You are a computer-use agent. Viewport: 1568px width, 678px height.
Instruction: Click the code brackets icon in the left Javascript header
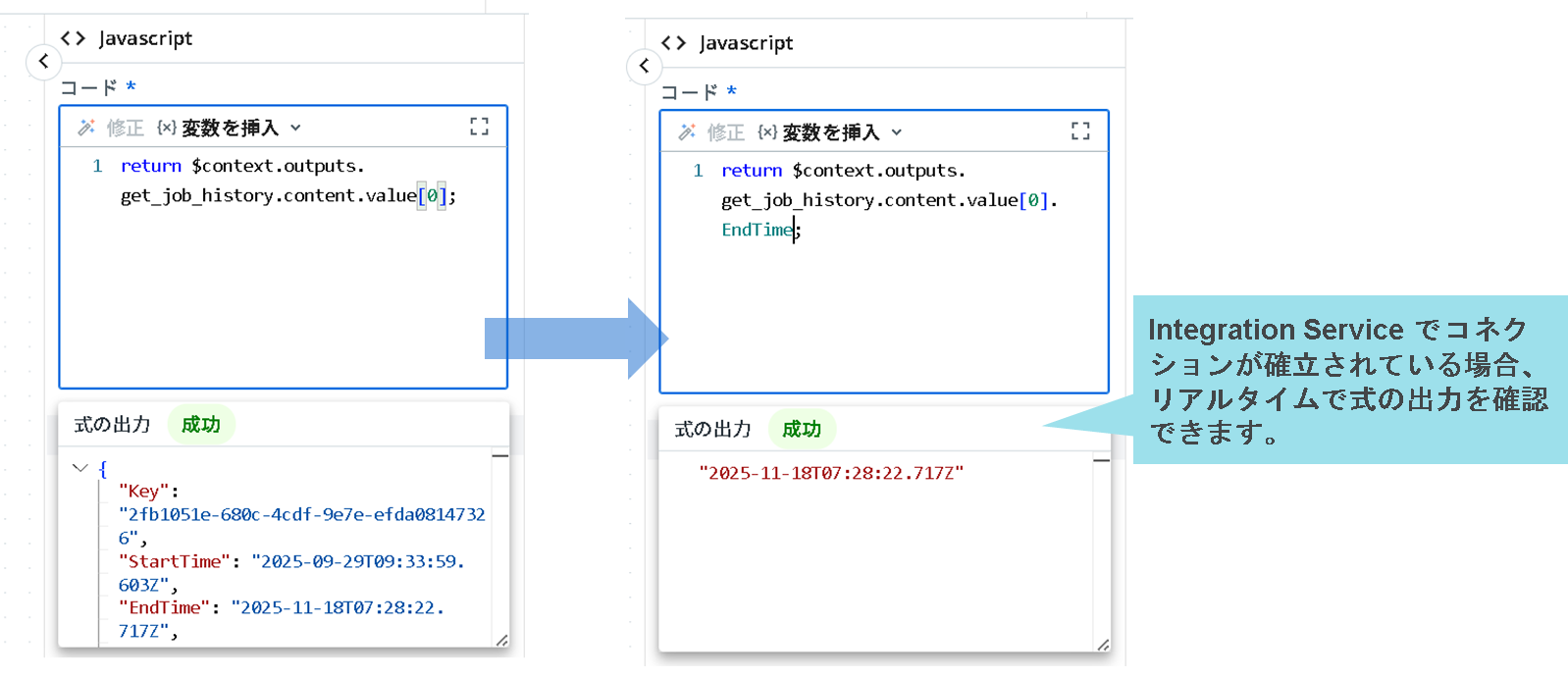pos(73,38)
